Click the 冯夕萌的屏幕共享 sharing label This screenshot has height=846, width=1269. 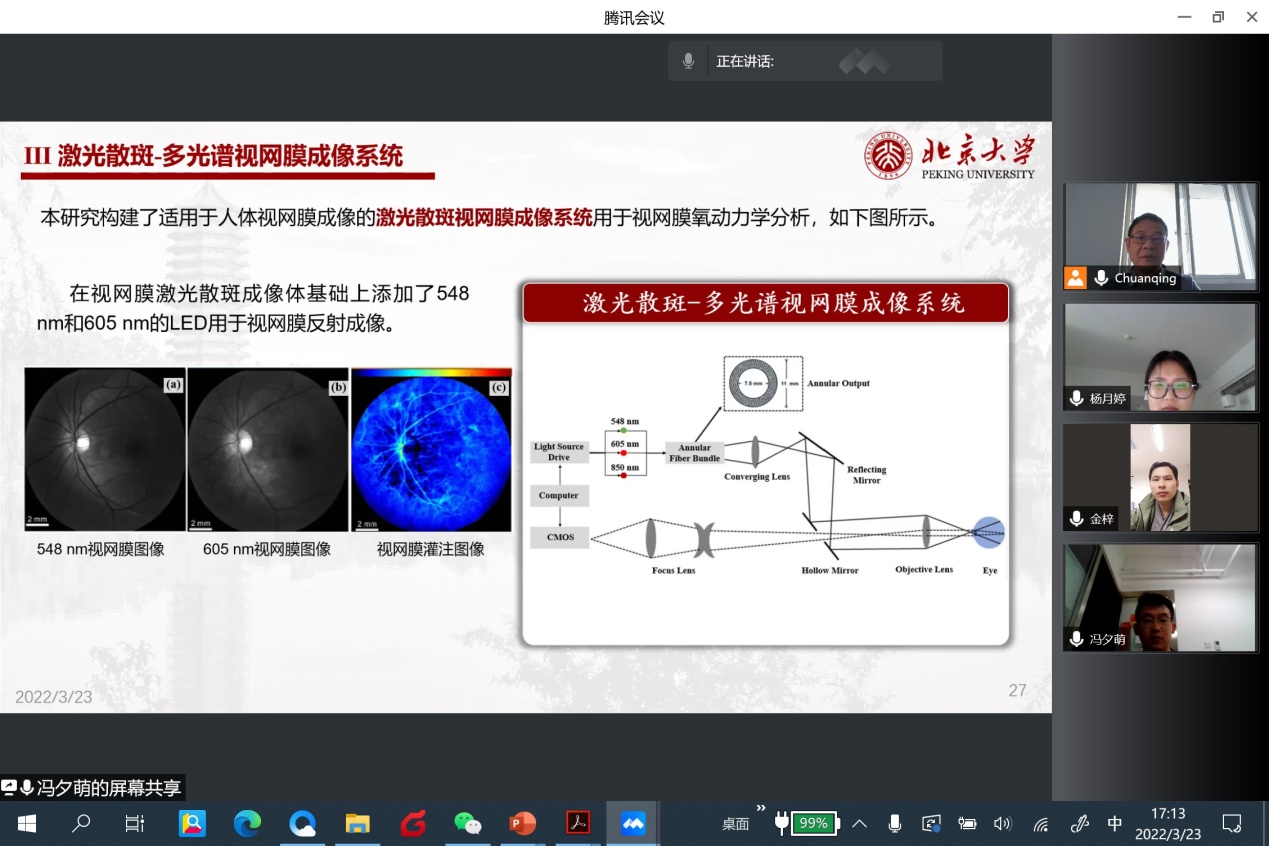coord(93,788)
